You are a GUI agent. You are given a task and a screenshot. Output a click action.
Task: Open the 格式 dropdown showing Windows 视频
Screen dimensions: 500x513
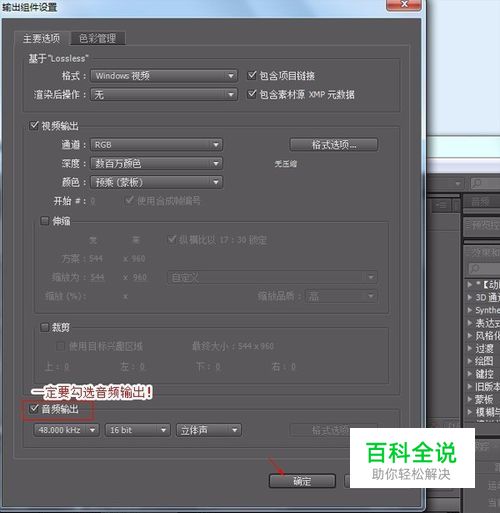[164, 76]
